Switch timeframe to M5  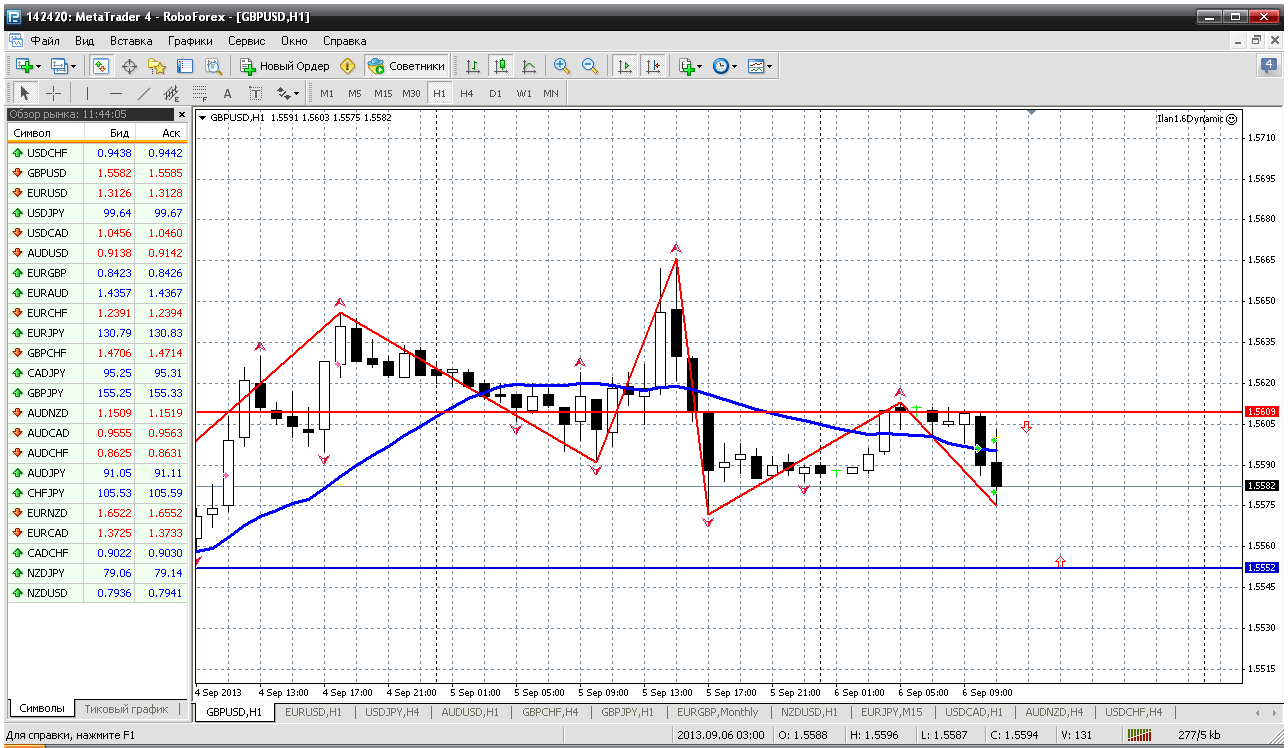pyautogui.click(x=355, y=93)
